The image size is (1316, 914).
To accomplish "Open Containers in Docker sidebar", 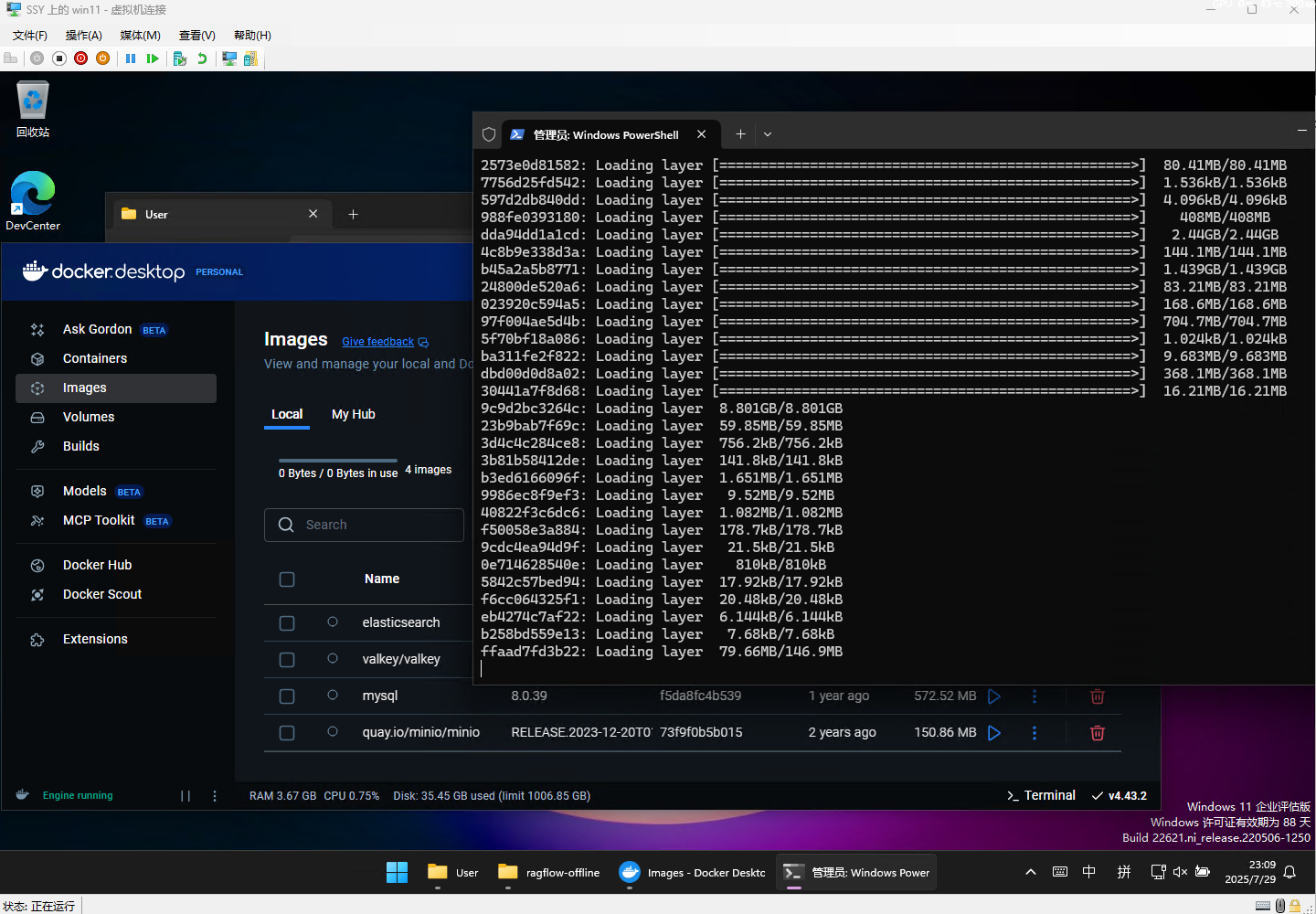I will 115,358.
